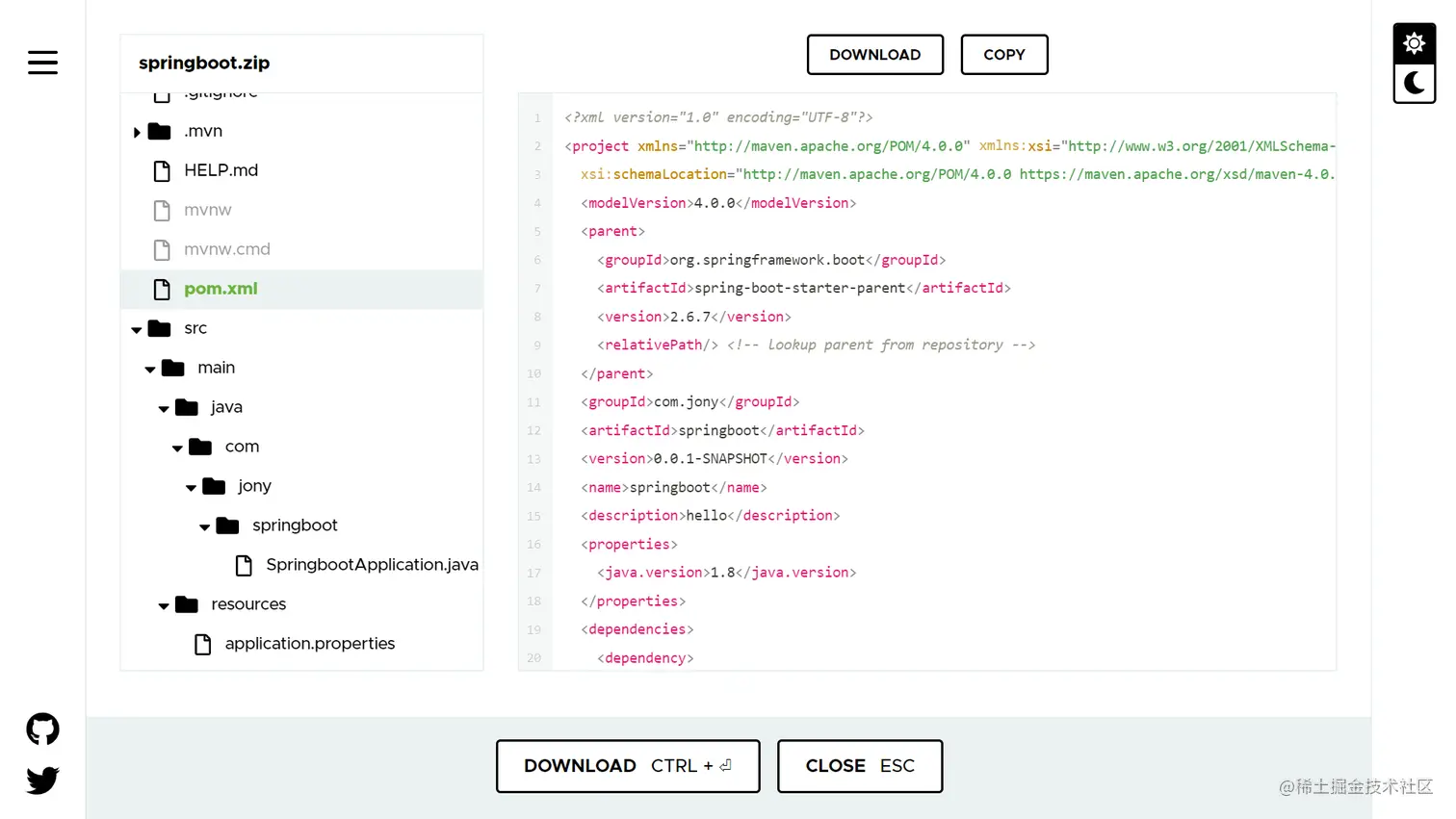Screen dimensions: 1456x819
Task: Click the xml version declaration line
Action: [x=718, y=117]
